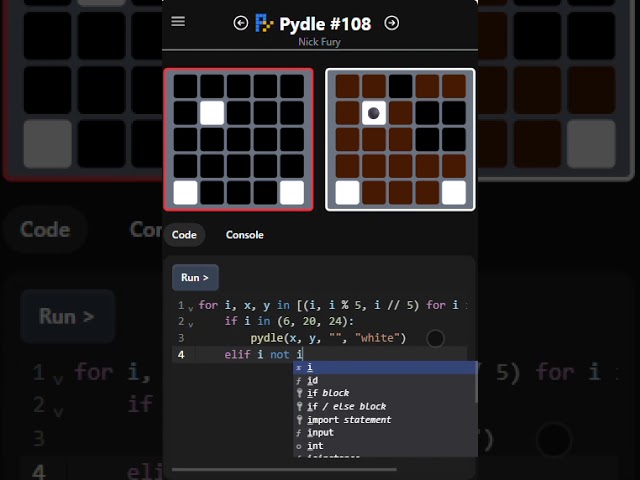Choose 'if block' snippet suggestion

click(384, 393)
